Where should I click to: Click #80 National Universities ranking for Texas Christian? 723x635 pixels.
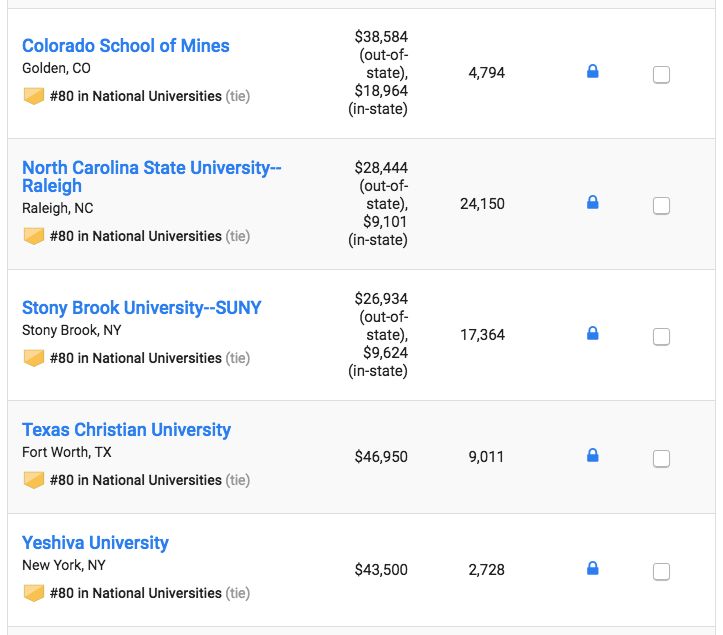(135, 480)
